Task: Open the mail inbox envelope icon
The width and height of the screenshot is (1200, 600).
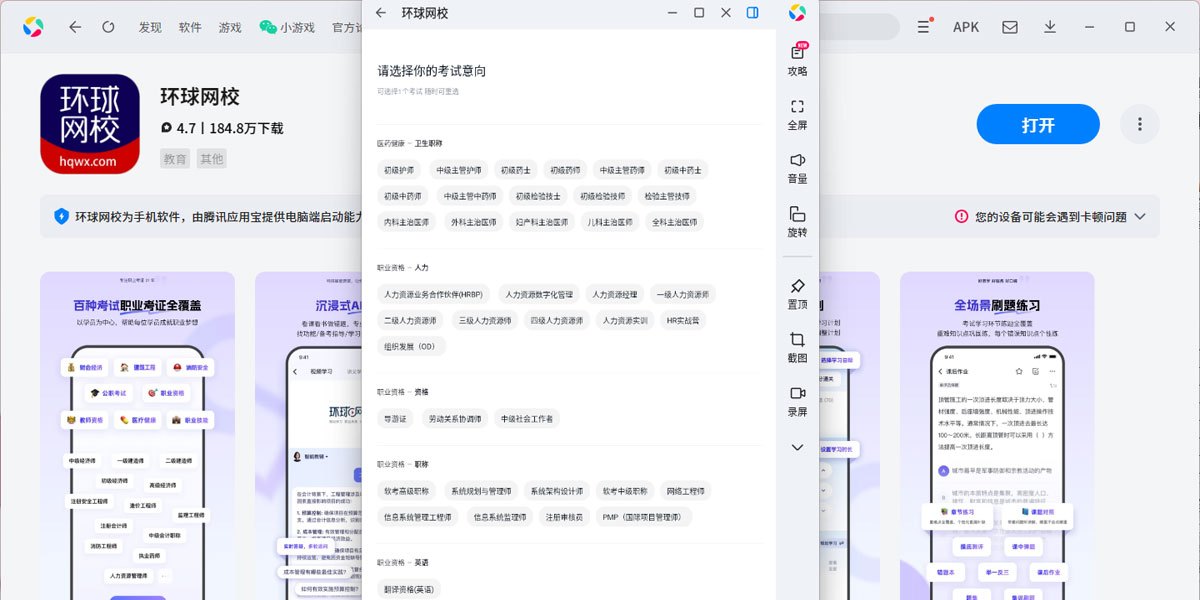Action: 1010,27
